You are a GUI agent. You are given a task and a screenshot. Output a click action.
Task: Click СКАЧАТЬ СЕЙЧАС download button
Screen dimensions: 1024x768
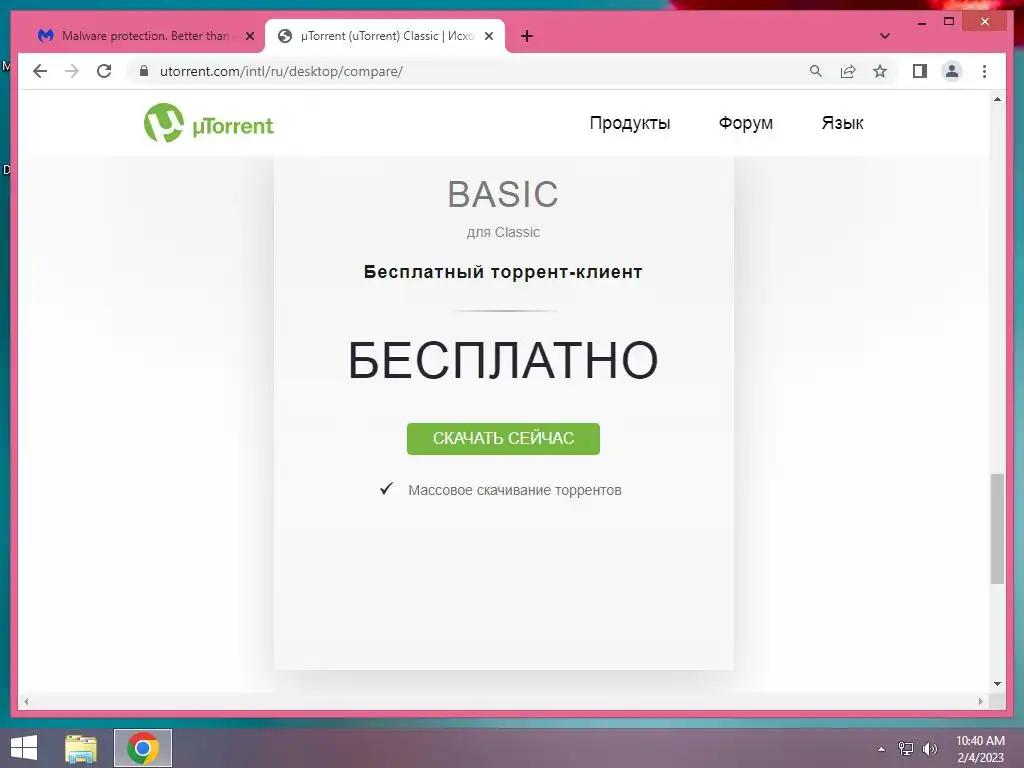tap(503, 438)
